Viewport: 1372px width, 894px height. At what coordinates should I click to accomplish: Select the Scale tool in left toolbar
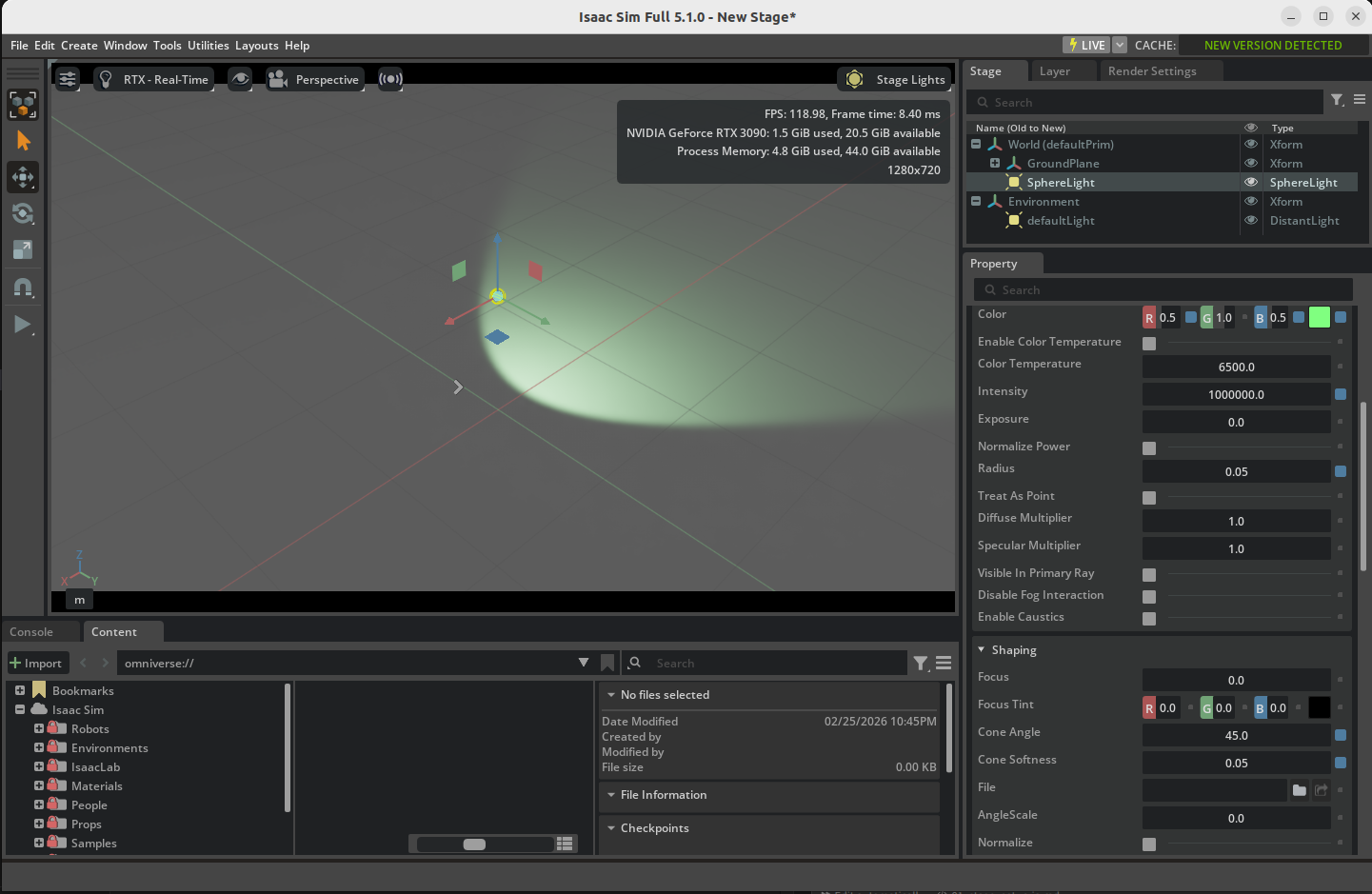23,249
